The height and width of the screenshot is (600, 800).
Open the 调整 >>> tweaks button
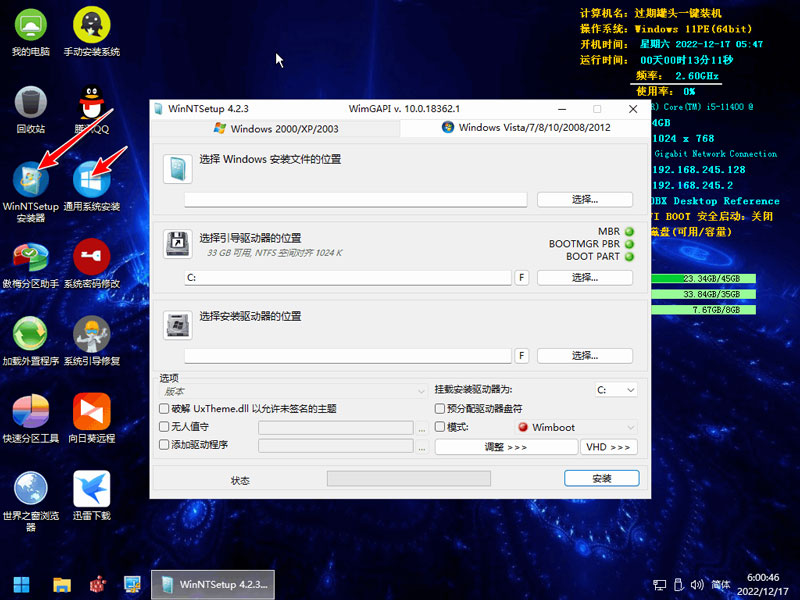tap(506, 447)
